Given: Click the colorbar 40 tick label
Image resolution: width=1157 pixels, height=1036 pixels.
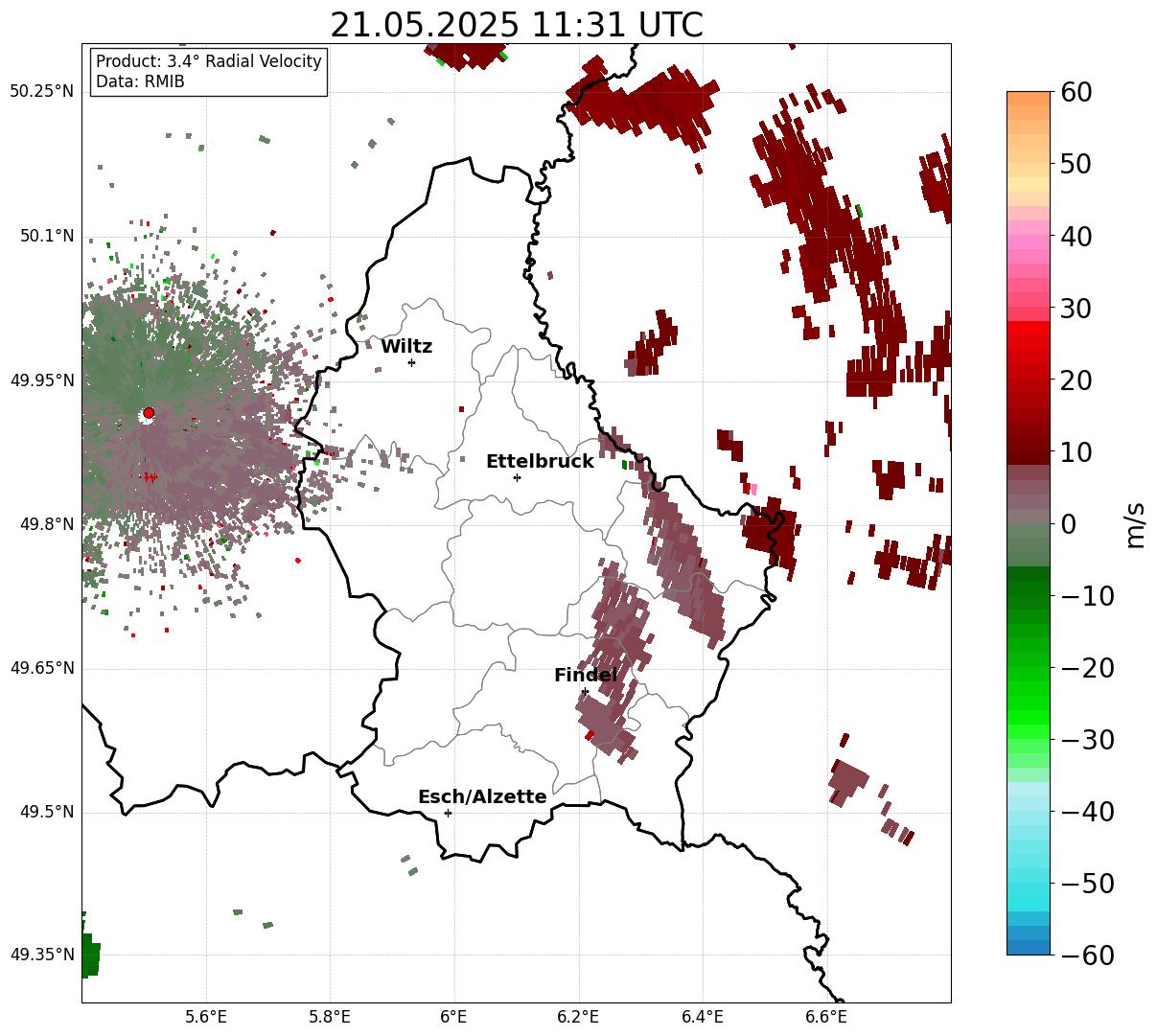Looking at the screenshot, I should point(1075,236).
